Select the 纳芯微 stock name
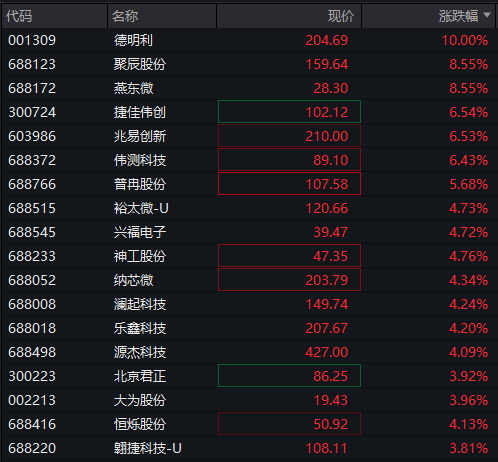Viewport: 498px width, 462px height. [x=133, y=280]
